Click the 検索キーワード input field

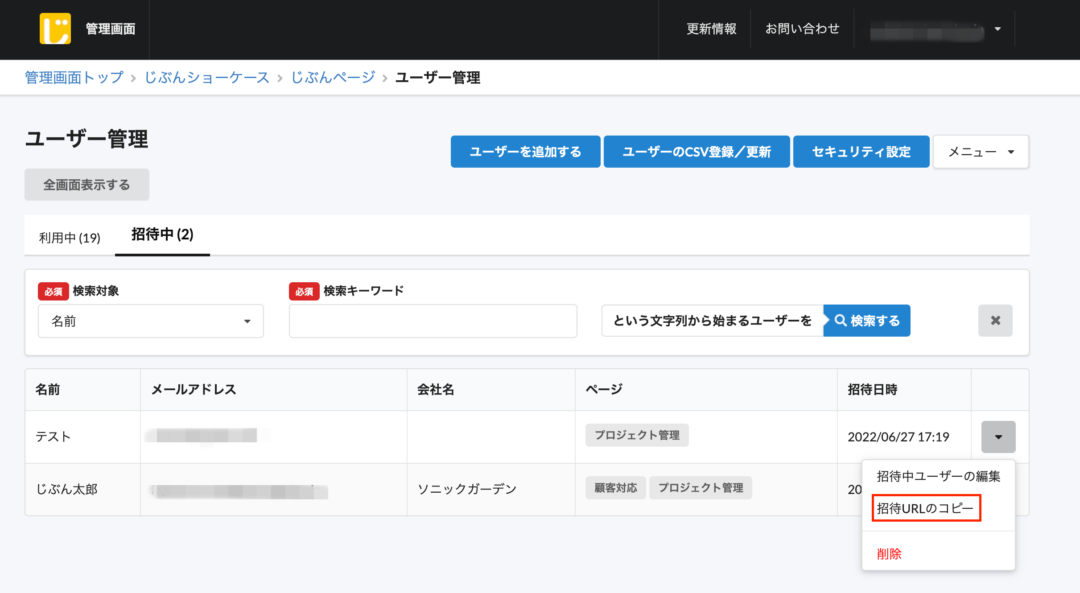(x=432, y=321)
